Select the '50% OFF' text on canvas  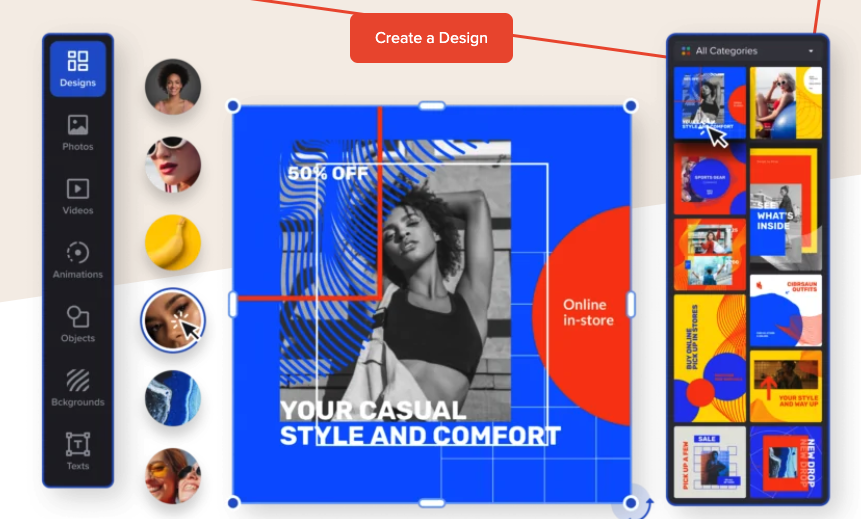tap(328, 173)
